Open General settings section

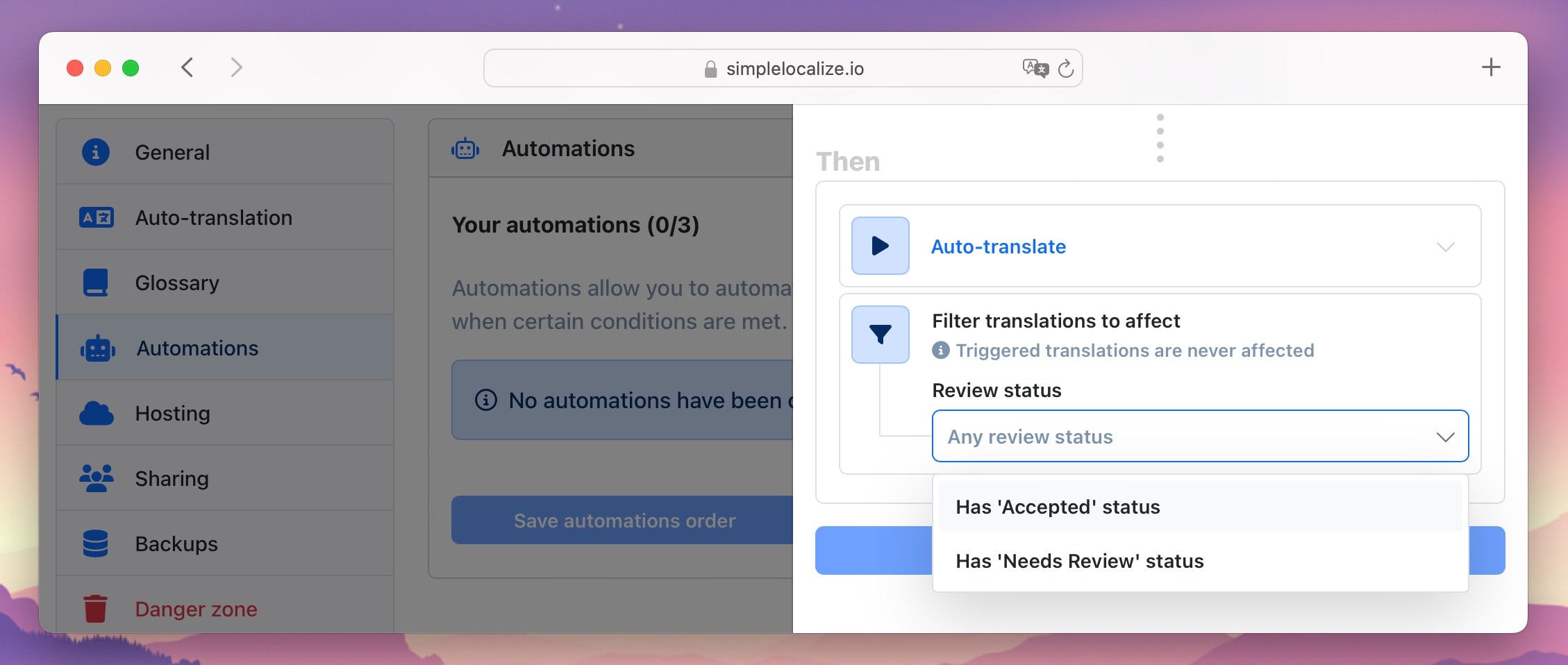click(225, 152)
